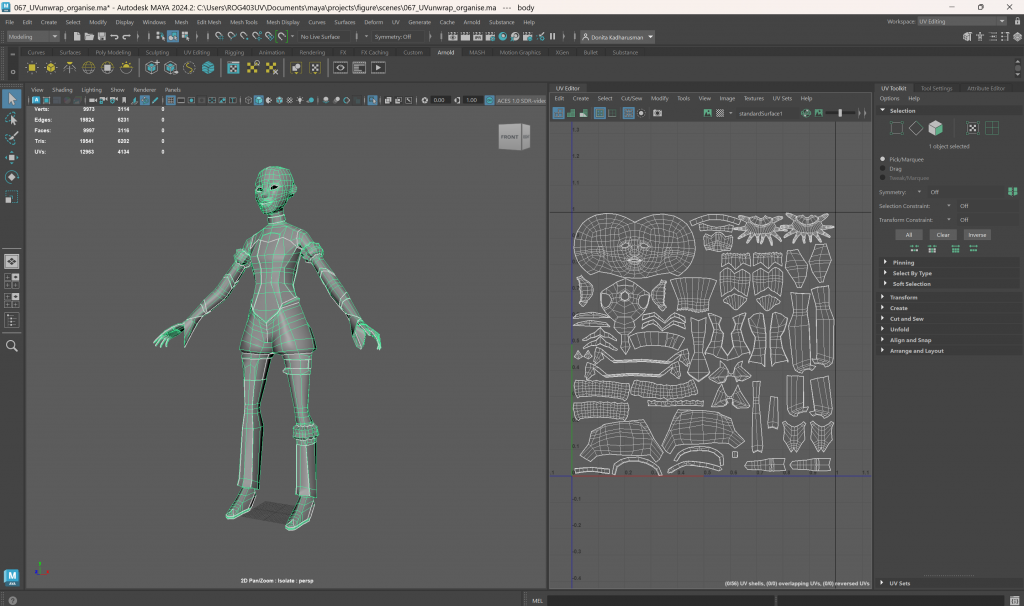Click the teal Arnold Volume cube shelf icon
Viewport: 1024px width, 606px height.
tap(208, 68)
